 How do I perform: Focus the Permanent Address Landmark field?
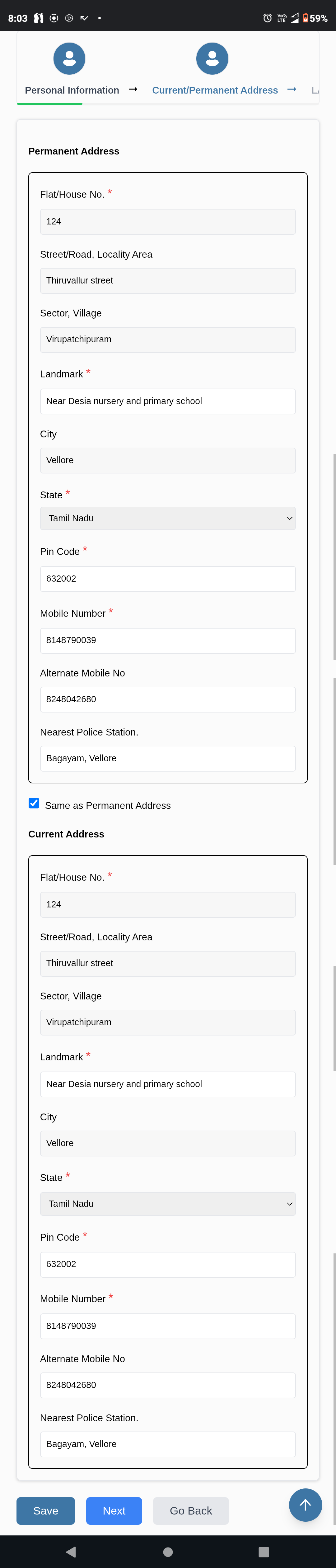[167, 401]
